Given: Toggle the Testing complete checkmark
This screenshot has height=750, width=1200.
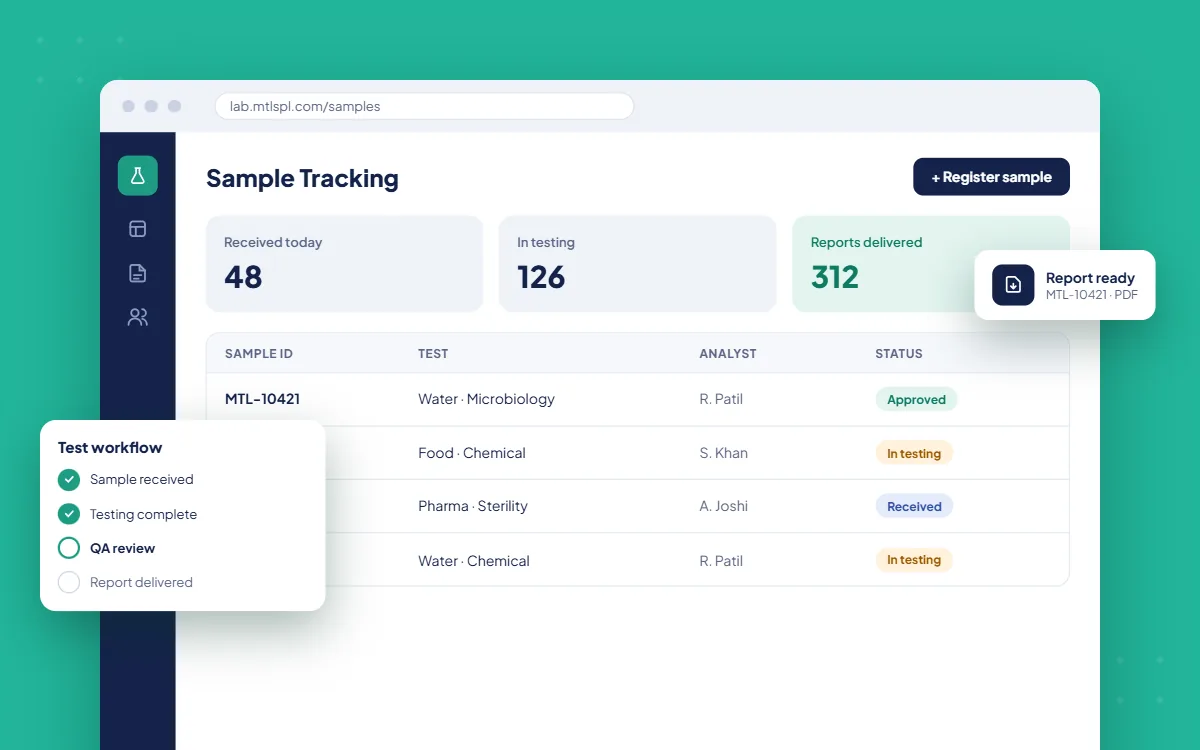Looking at the screenshot, I should 69,514.
